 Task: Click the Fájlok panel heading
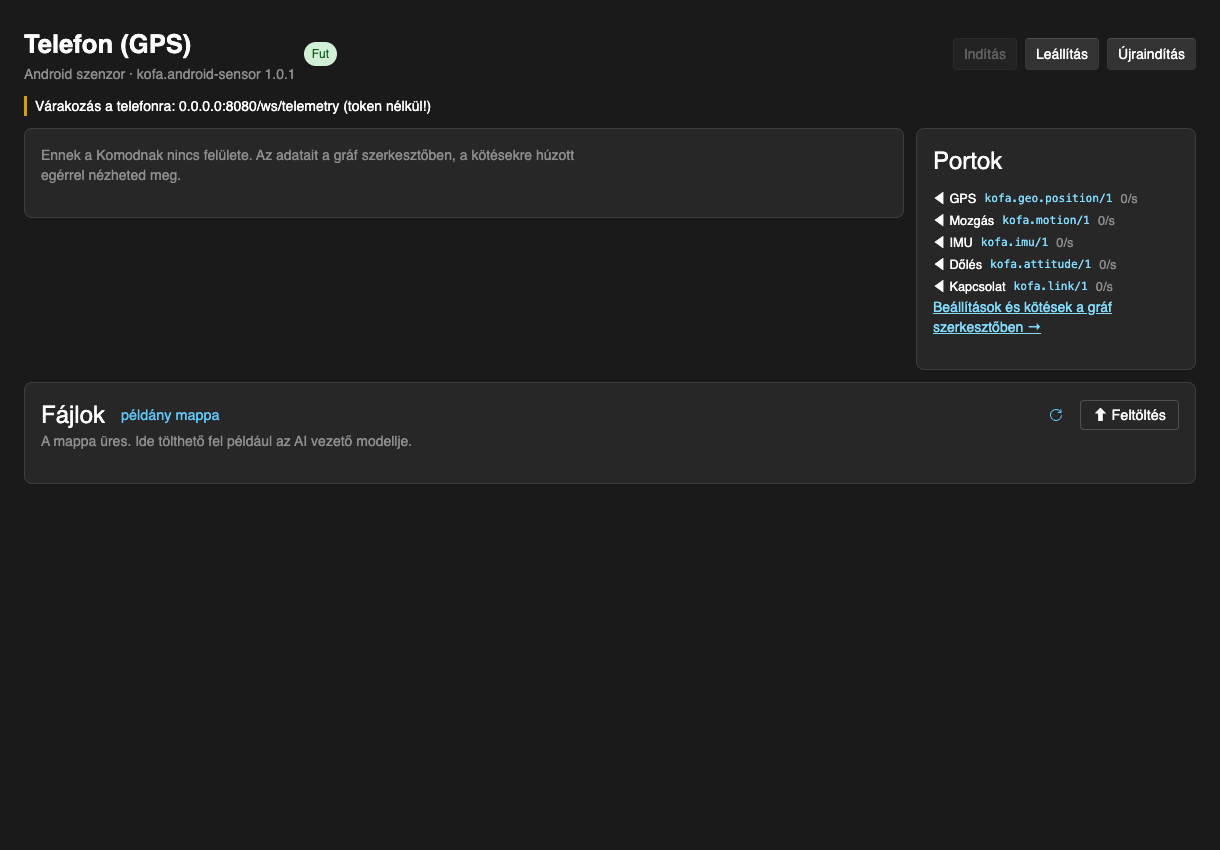click(73, 415)
